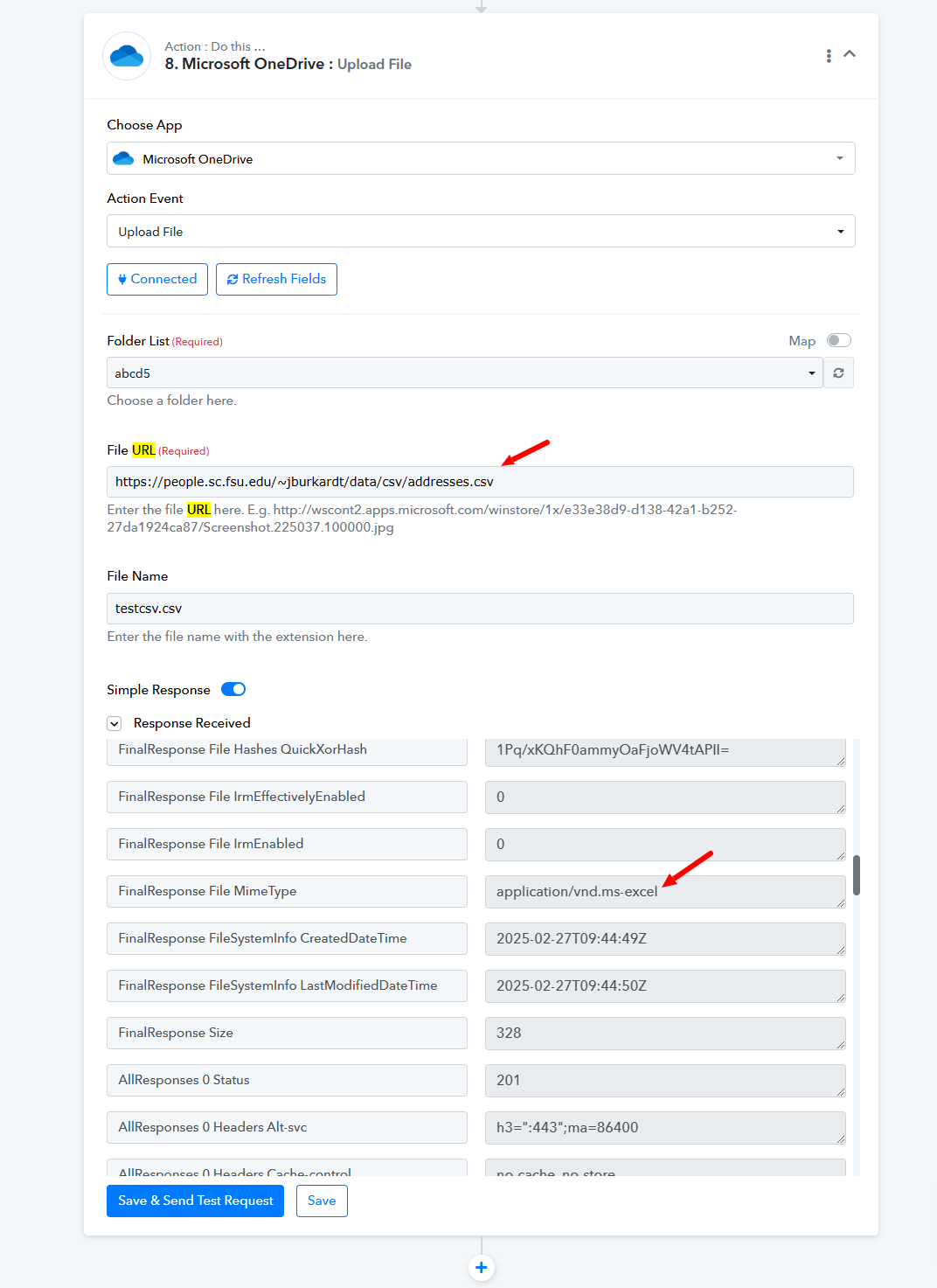Screen dimensions: 937x1288
Task: Open the three-dot step options menu
Action: coord(829,56)
